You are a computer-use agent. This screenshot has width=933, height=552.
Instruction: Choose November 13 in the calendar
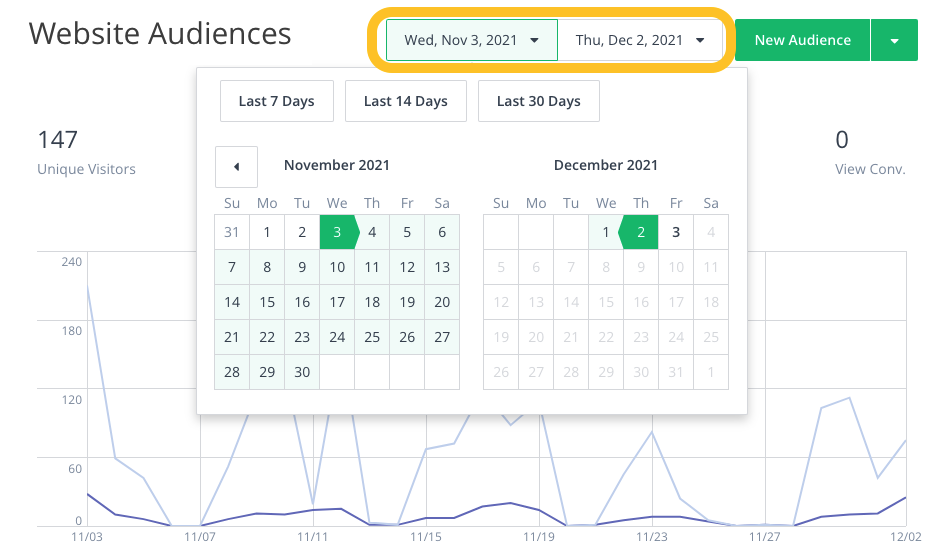pyautogui.click(x=442, y=267)
